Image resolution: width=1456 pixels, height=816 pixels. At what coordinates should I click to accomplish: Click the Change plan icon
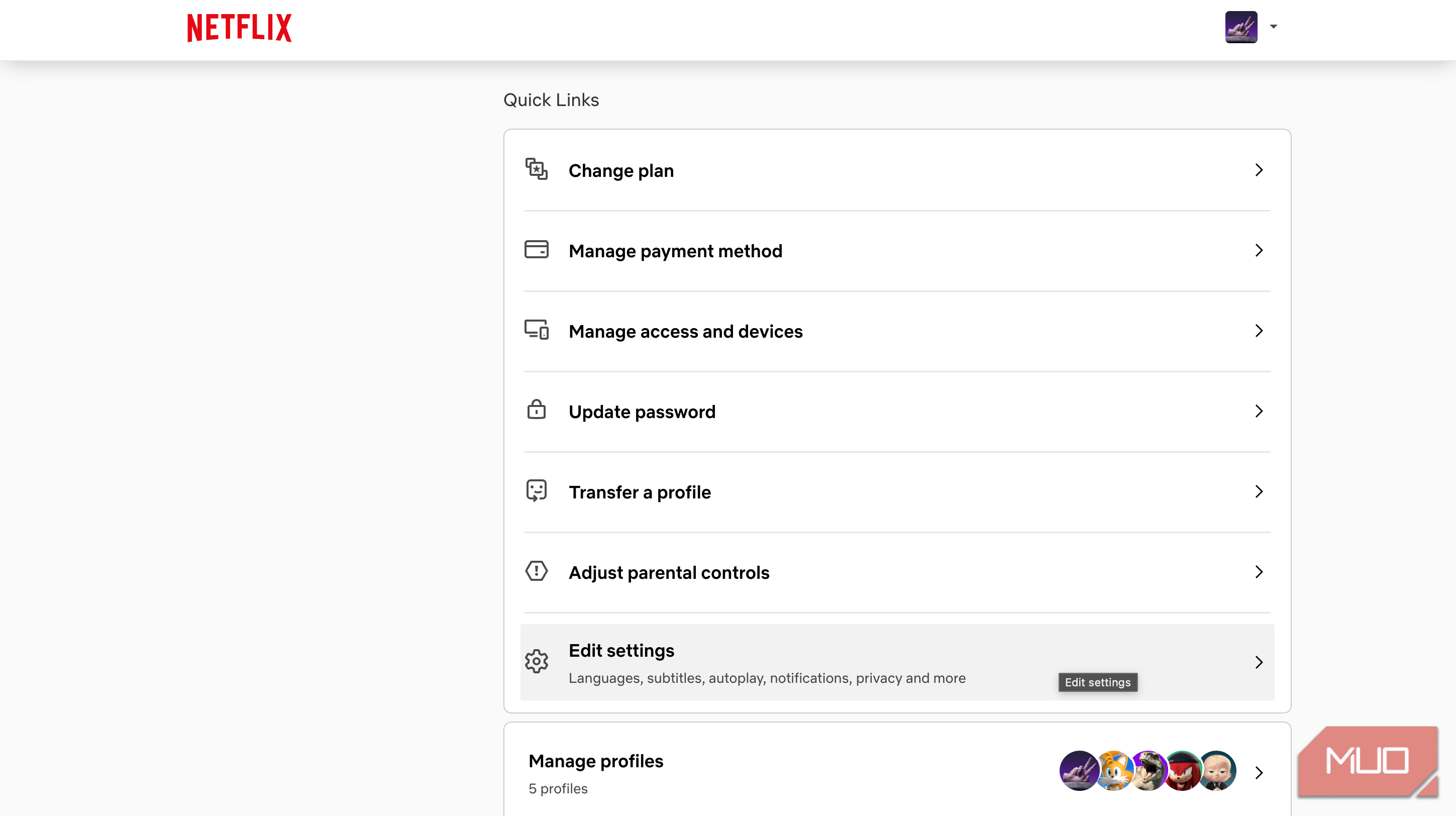[x=536, y=169]
